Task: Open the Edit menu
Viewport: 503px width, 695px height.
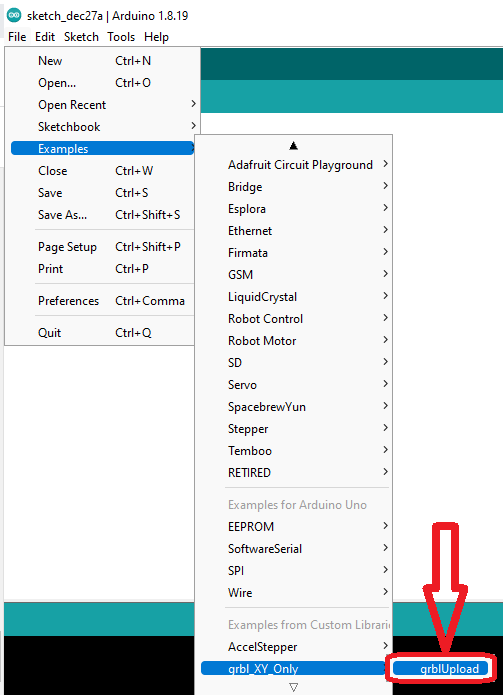Action: tap(45, 37)
